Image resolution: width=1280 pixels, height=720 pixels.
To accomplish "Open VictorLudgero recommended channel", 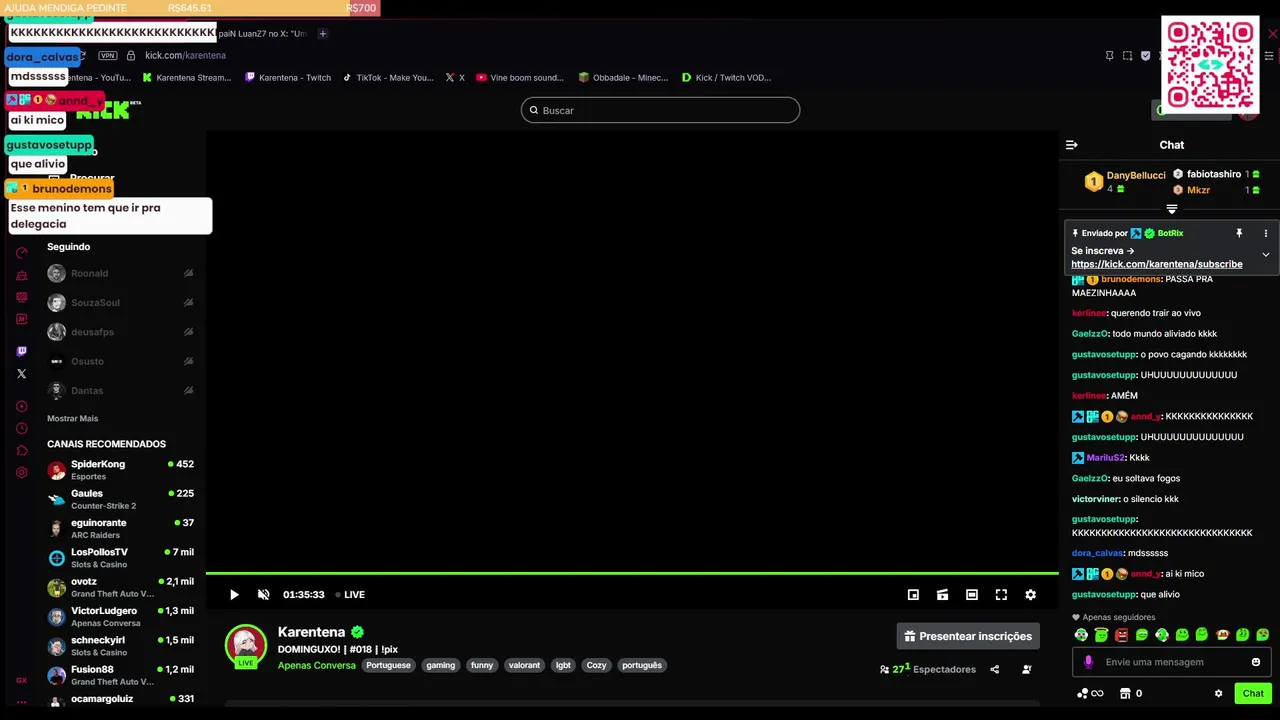I will point(120,616).
